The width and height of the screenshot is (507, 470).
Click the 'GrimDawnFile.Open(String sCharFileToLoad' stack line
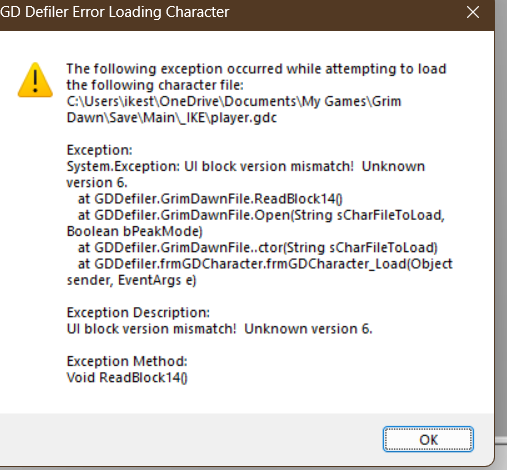pos(261,215)
